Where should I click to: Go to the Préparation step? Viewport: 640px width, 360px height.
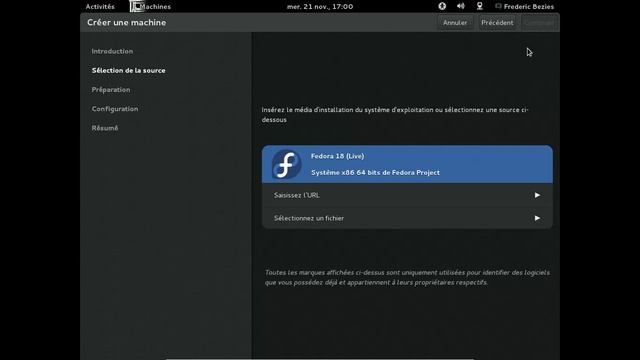click(x=111, y=89)
